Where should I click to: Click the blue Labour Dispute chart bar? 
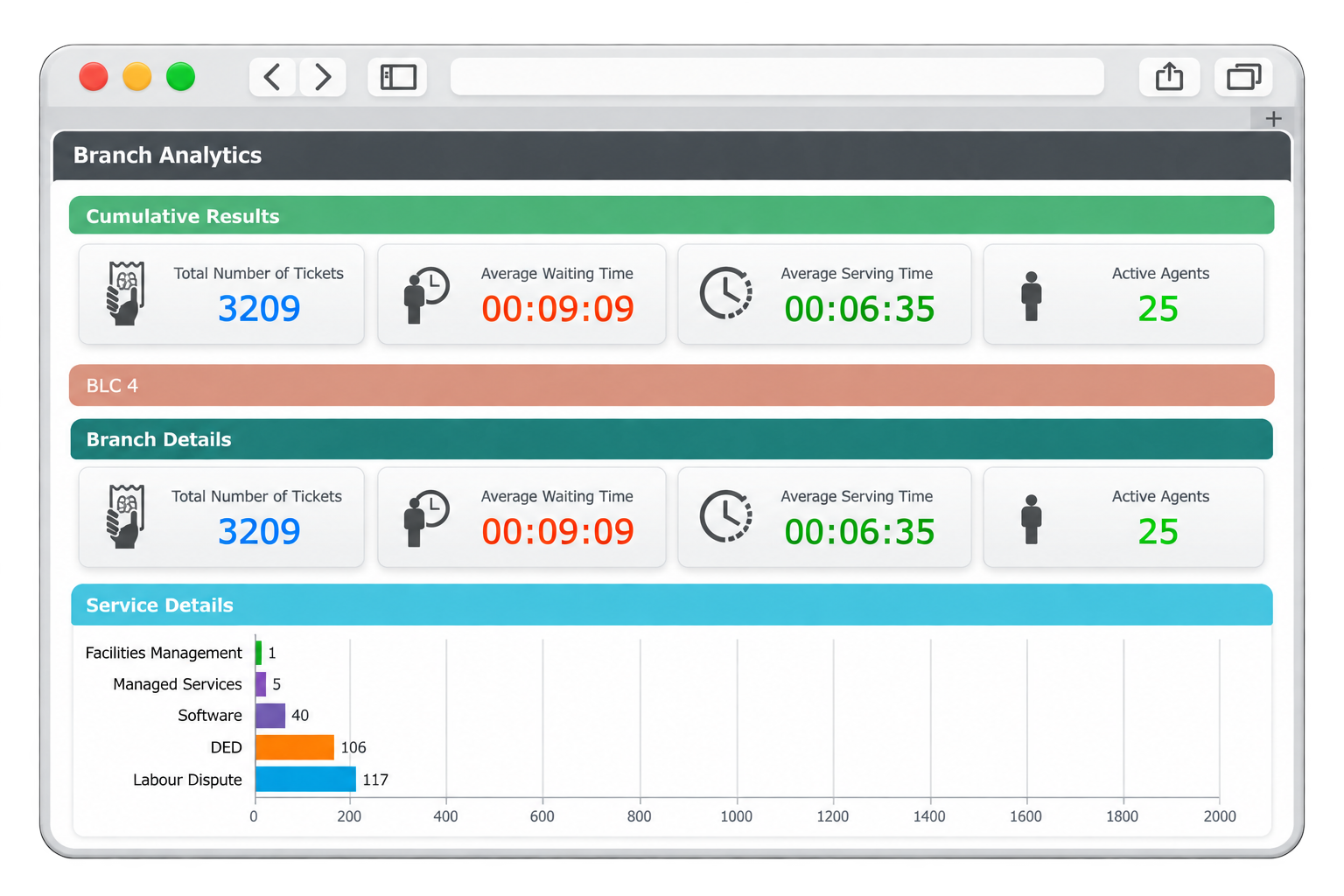(305, 779)
